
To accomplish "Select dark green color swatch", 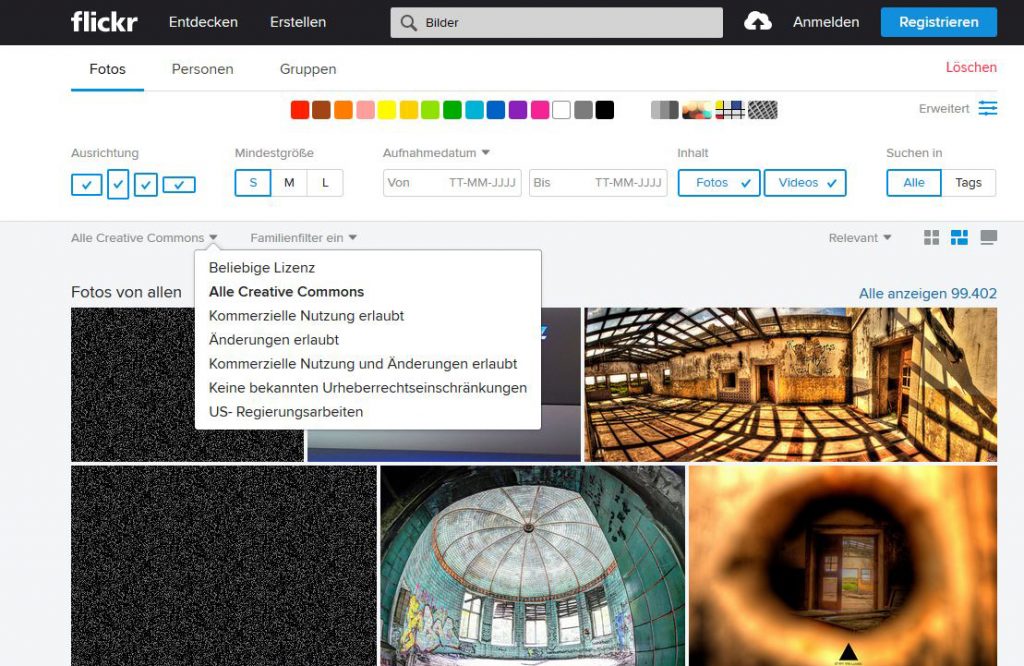I will pyautogui.click(x=453, y=110).
